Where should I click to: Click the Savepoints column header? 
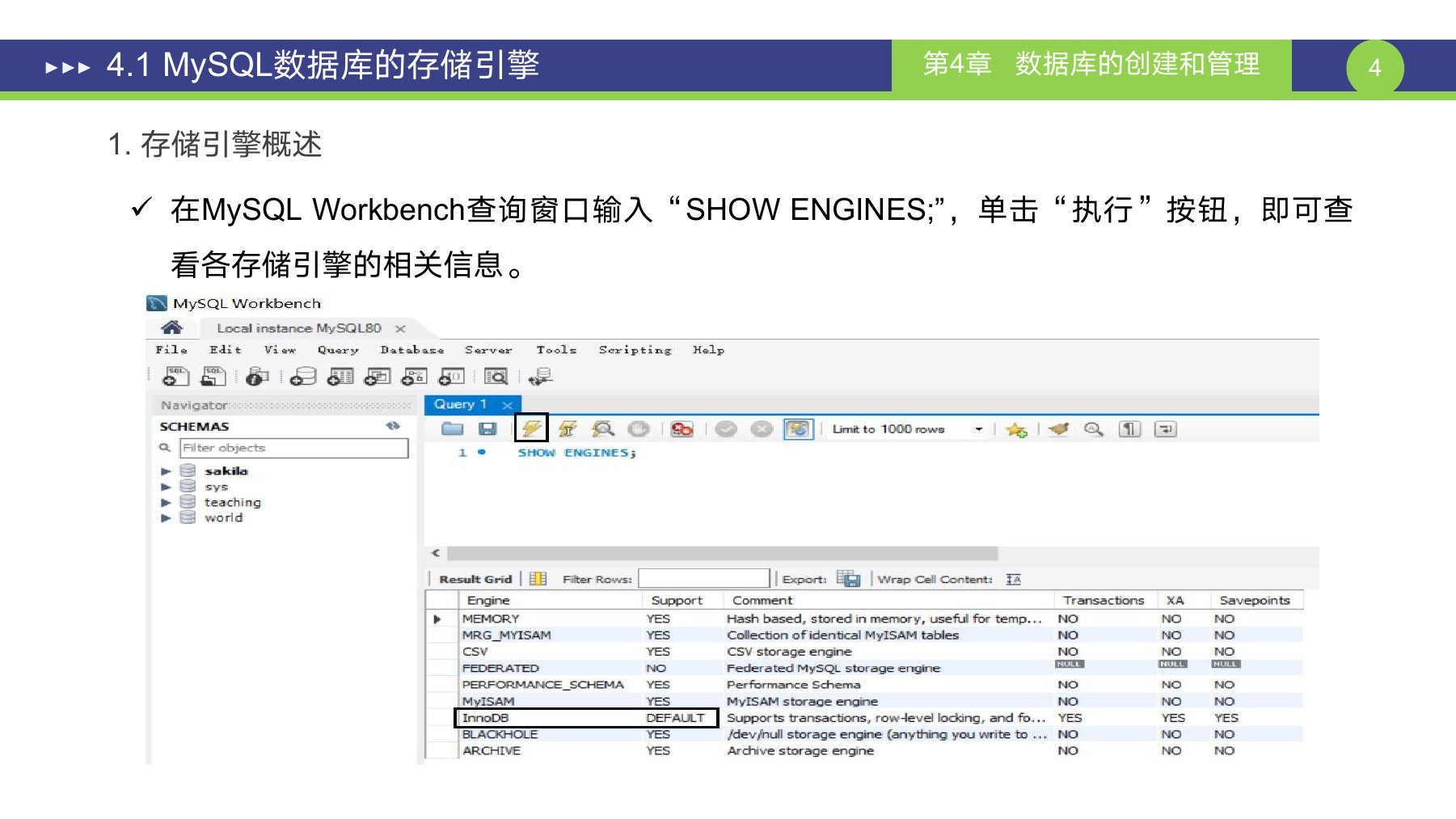point(1256,600)
